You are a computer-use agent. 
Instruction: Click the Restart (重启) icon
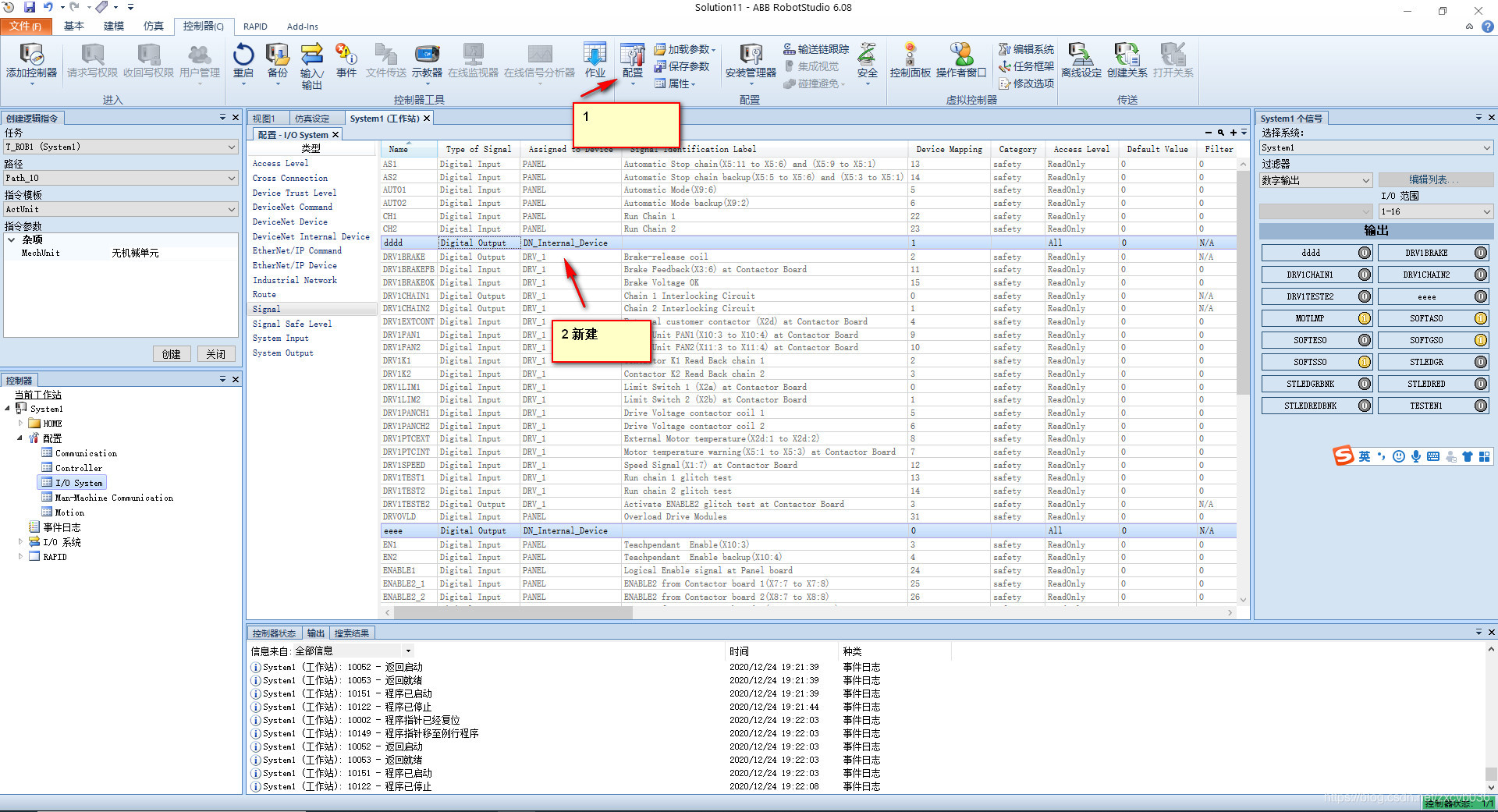point(243,61)
